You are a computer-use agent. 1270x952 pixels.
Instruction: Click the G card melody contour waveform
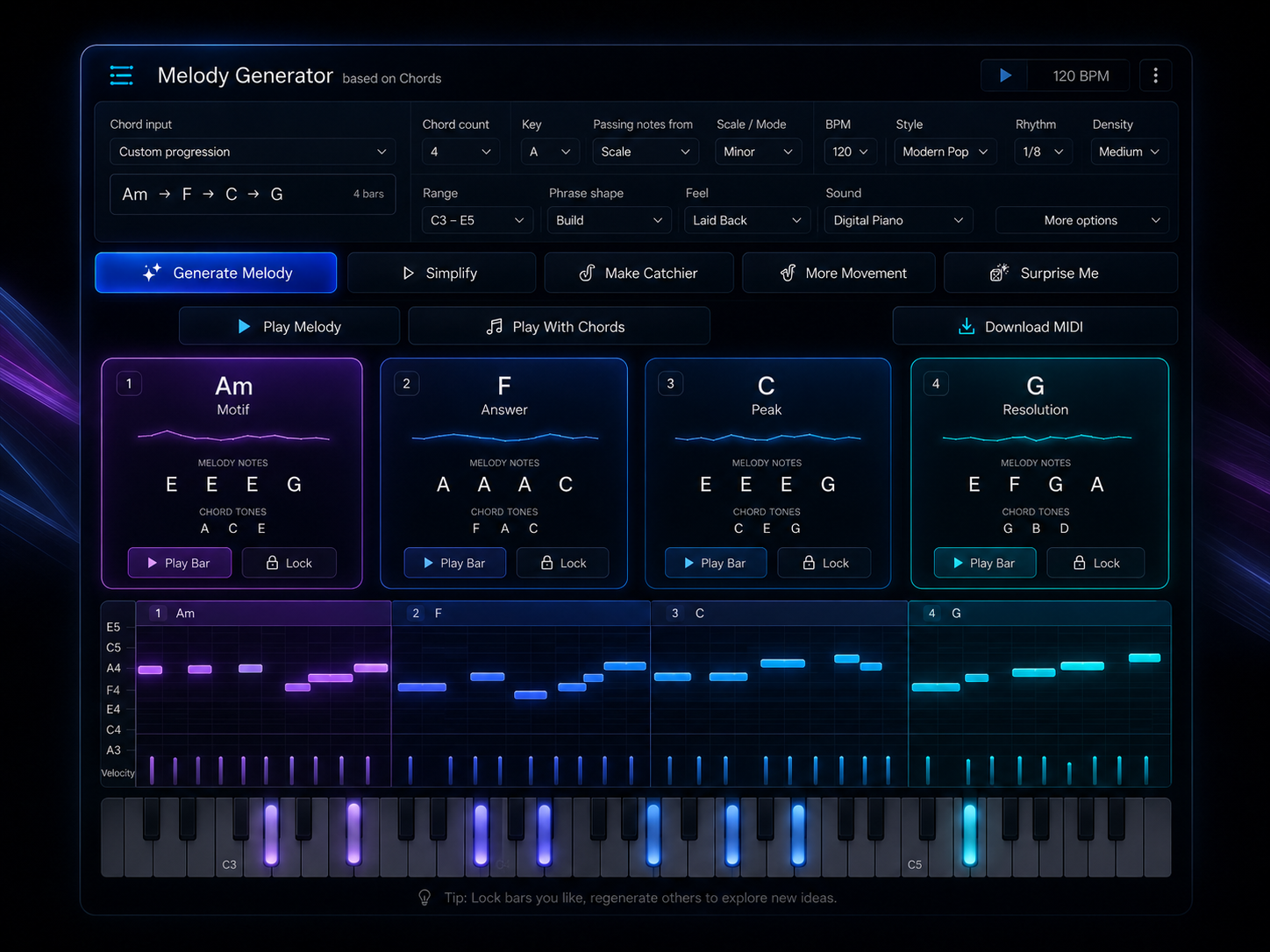(1037, 437)
